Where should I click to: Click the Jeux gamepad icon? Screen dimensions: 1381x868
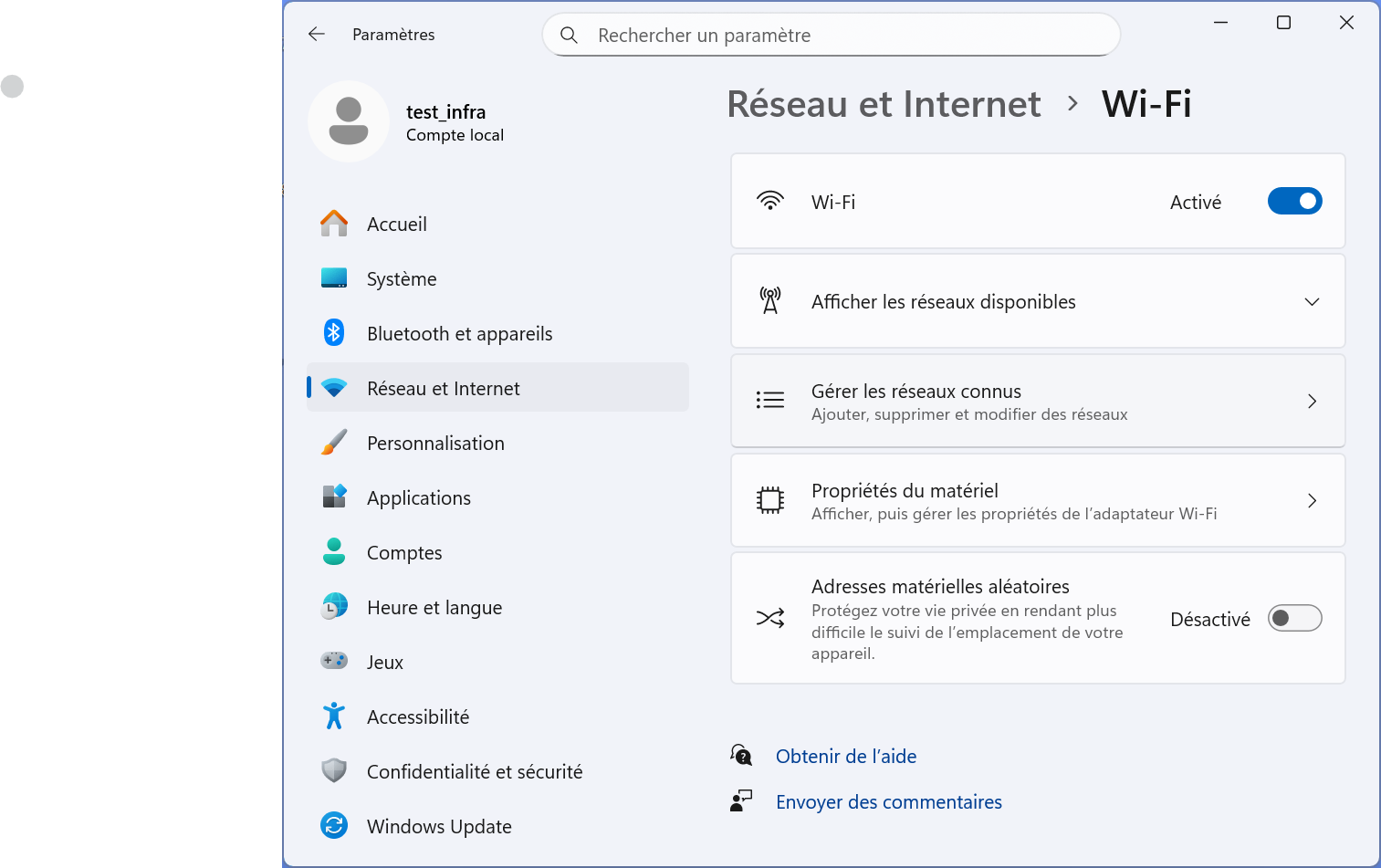click(334, 661)
